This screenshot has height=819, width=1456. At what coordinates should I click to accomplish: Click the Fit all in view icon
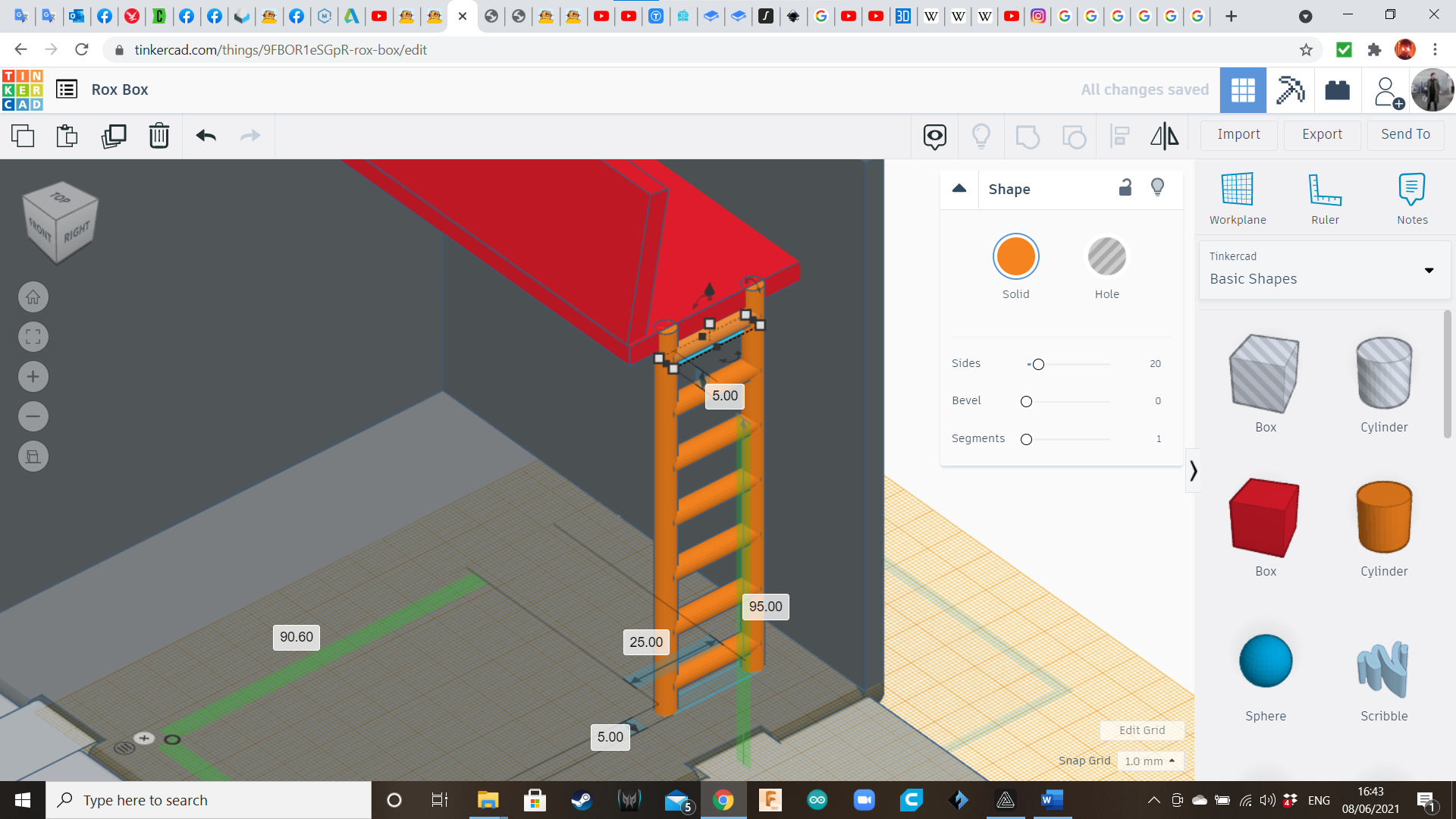(33, 337)
